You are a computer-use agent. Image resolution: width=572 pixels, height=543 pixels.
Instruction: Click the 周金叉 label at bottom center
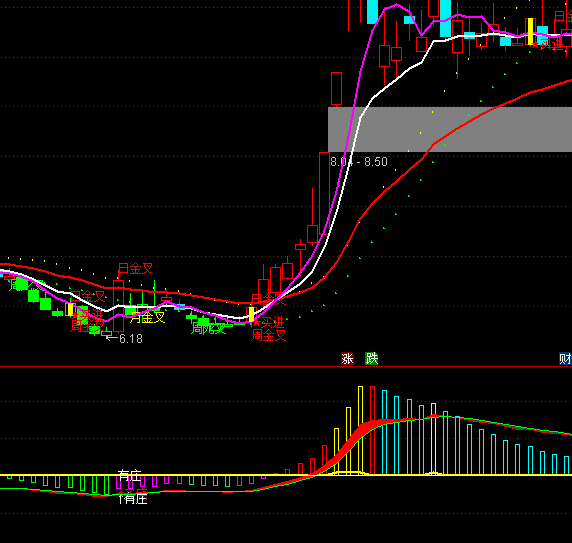[268, 335]
